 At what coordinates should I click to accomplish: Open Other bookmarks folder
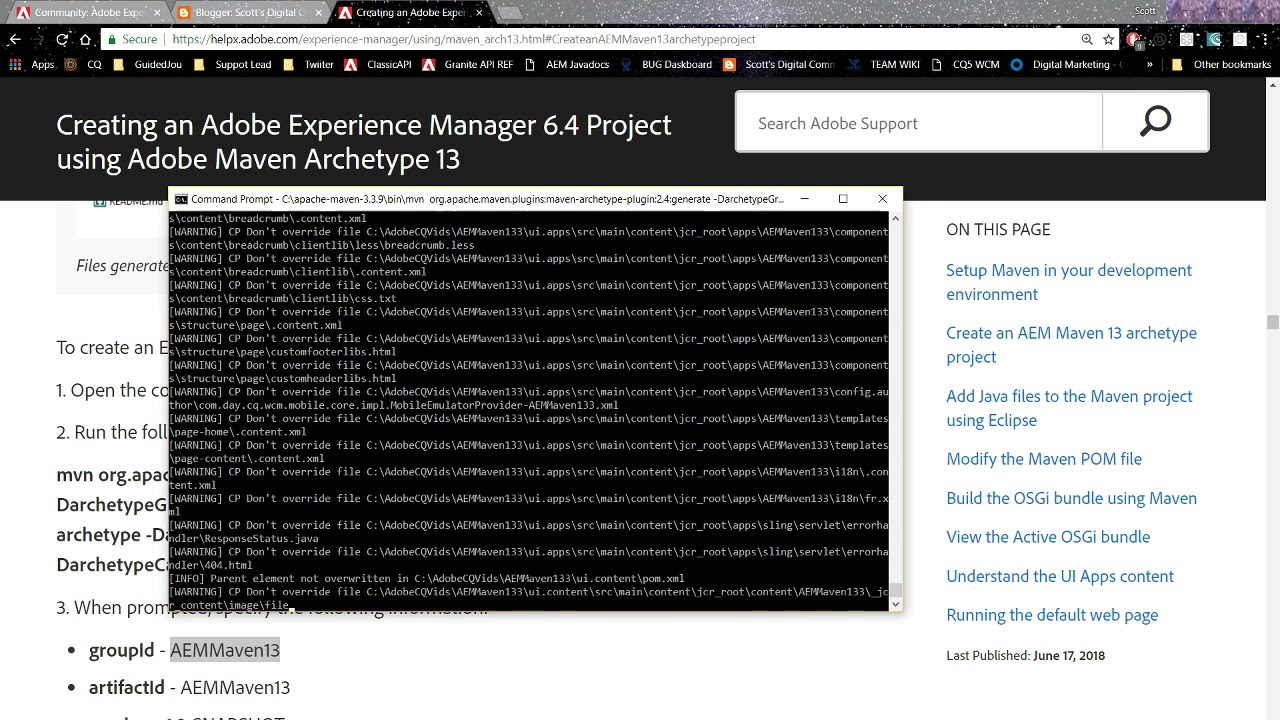click(x=1221, y=64)
